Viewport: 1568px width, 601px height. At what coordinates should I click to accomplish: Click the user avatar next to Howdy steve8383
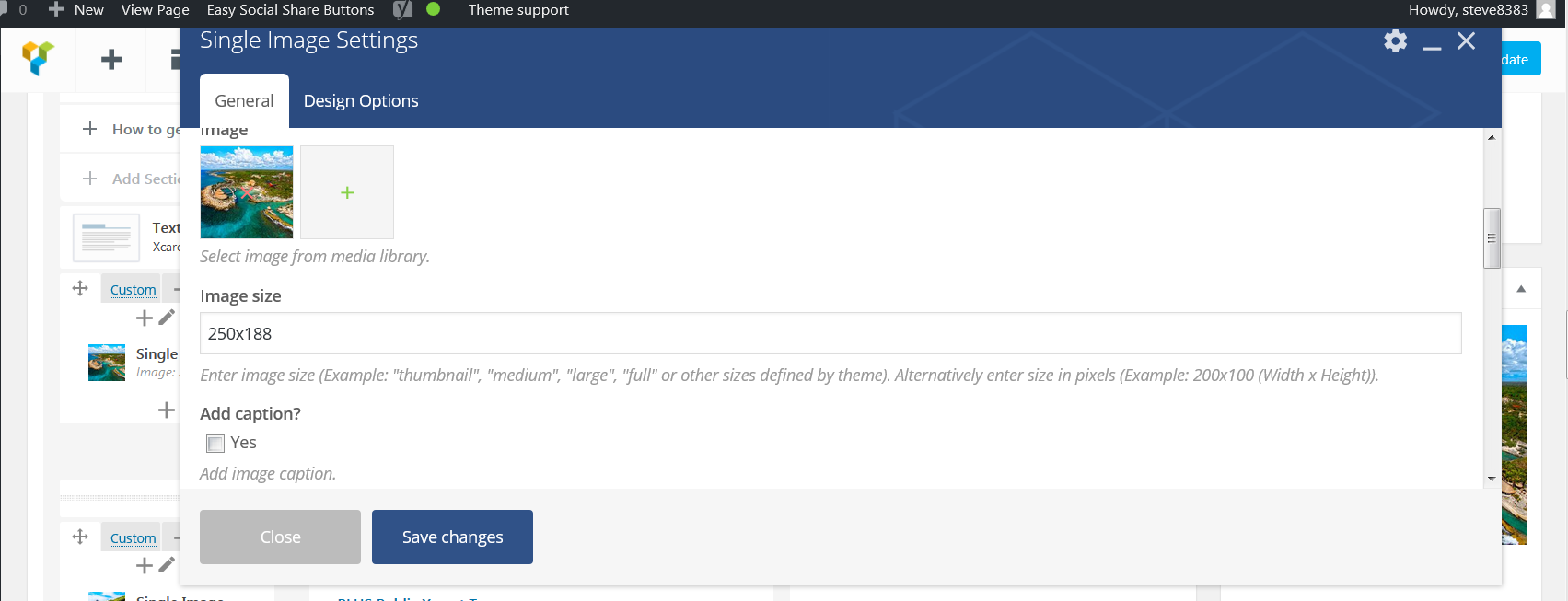coord(1546,10)
